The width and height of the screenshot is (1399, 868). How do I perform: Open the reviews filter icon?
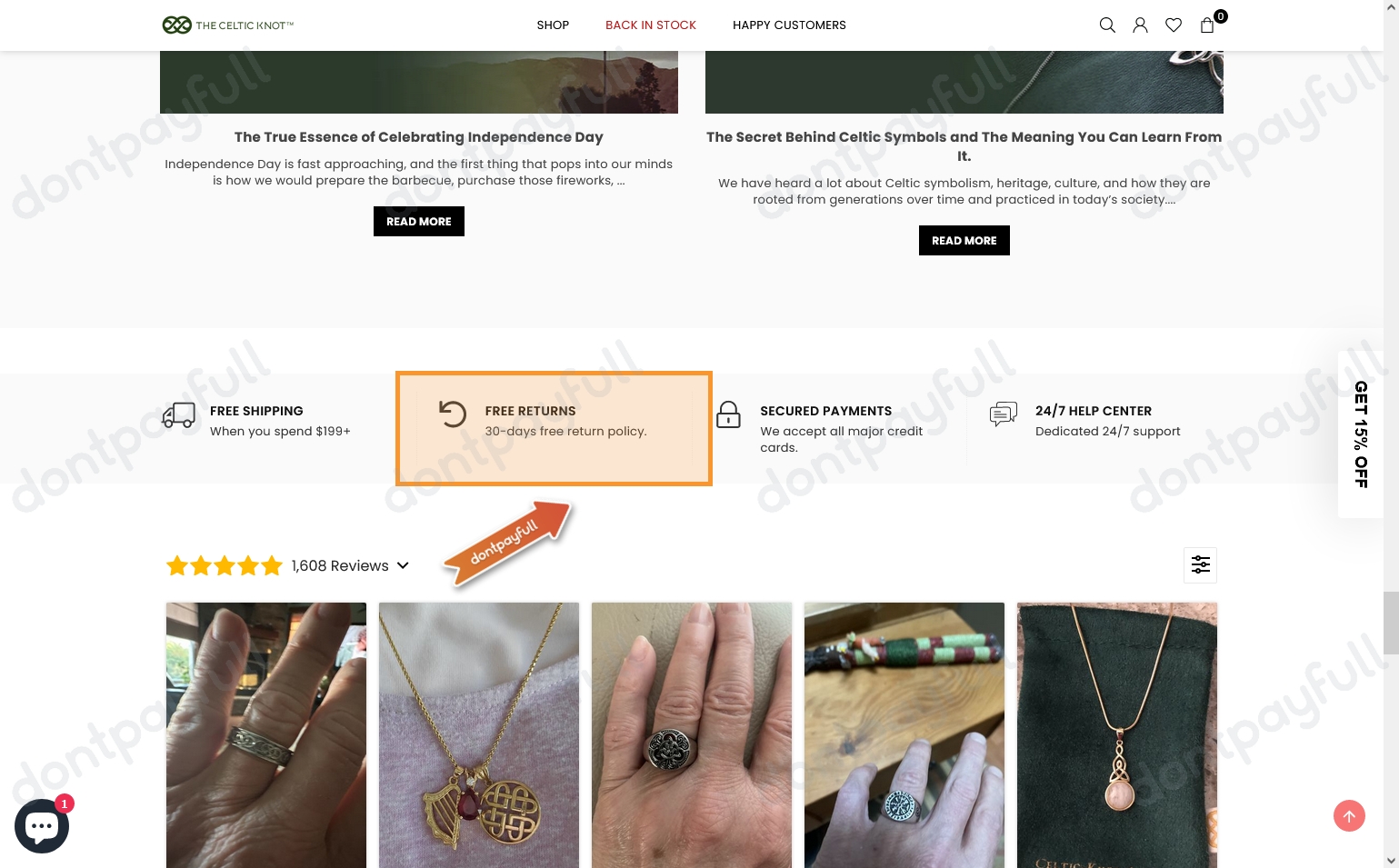pos(1200,564)
